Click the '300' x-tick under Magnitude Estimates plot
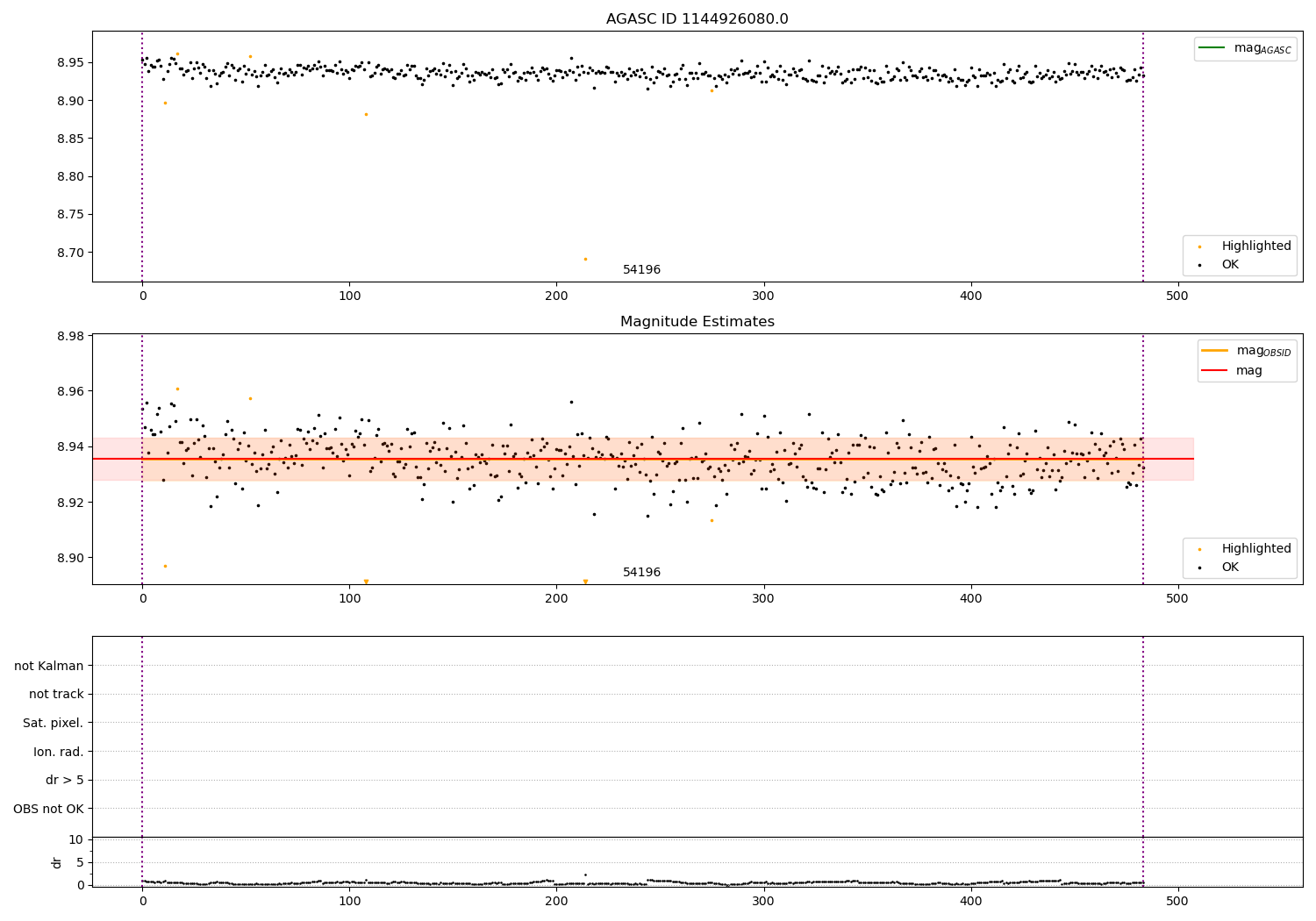Screen dimensions: 1316x921 [763, 599]
